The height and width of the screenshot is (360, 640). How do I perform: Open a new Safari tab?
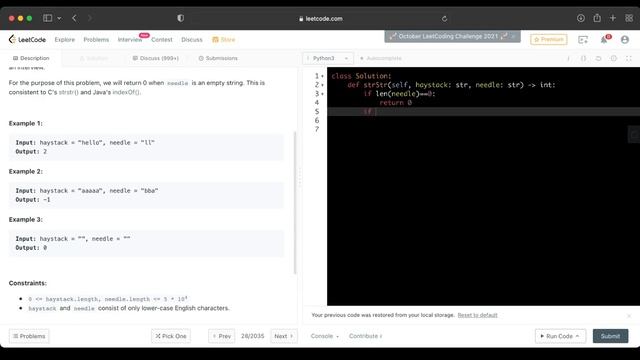coord(613,18)
